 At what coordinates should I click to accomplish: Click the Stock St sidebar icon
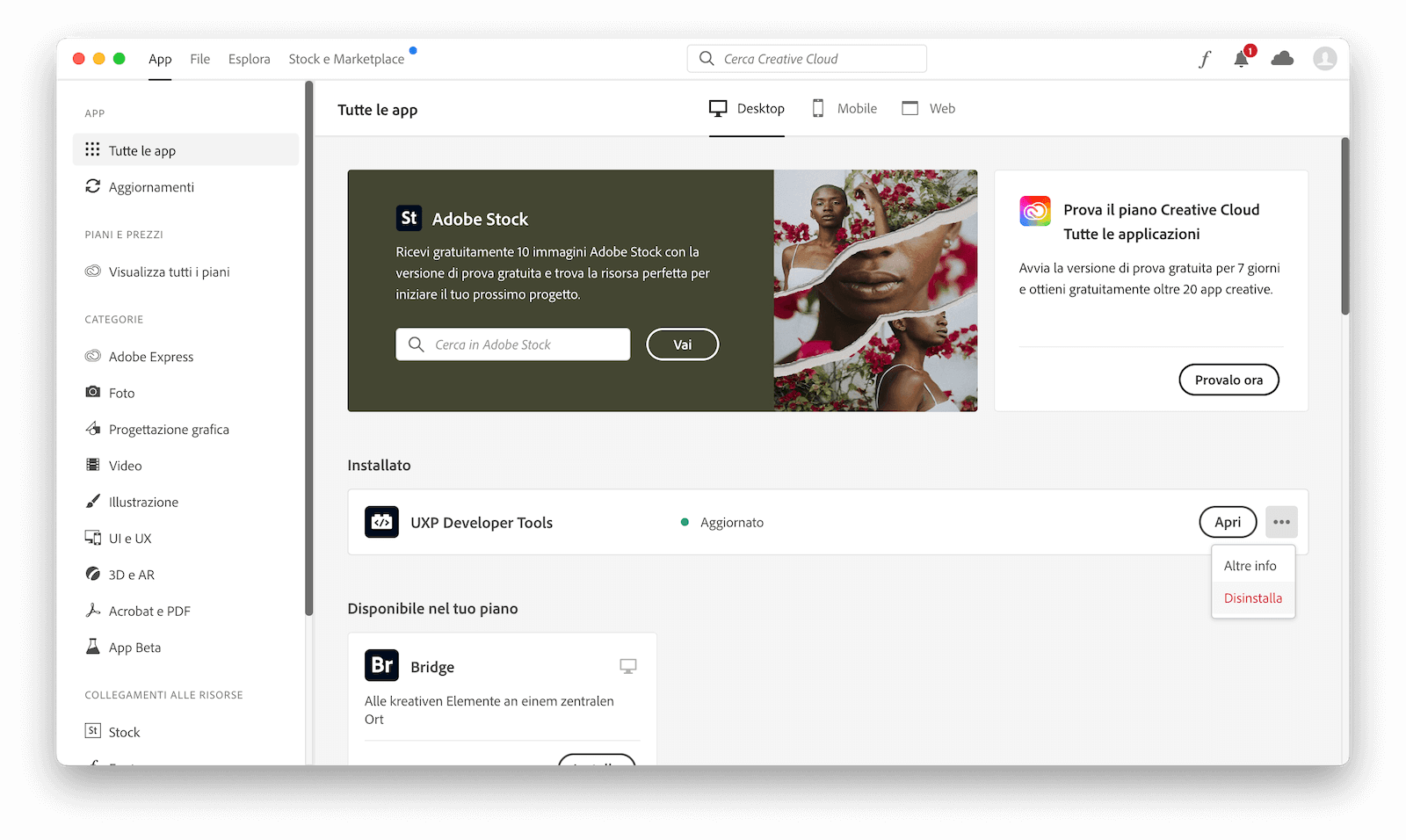[x=92, y=731]
